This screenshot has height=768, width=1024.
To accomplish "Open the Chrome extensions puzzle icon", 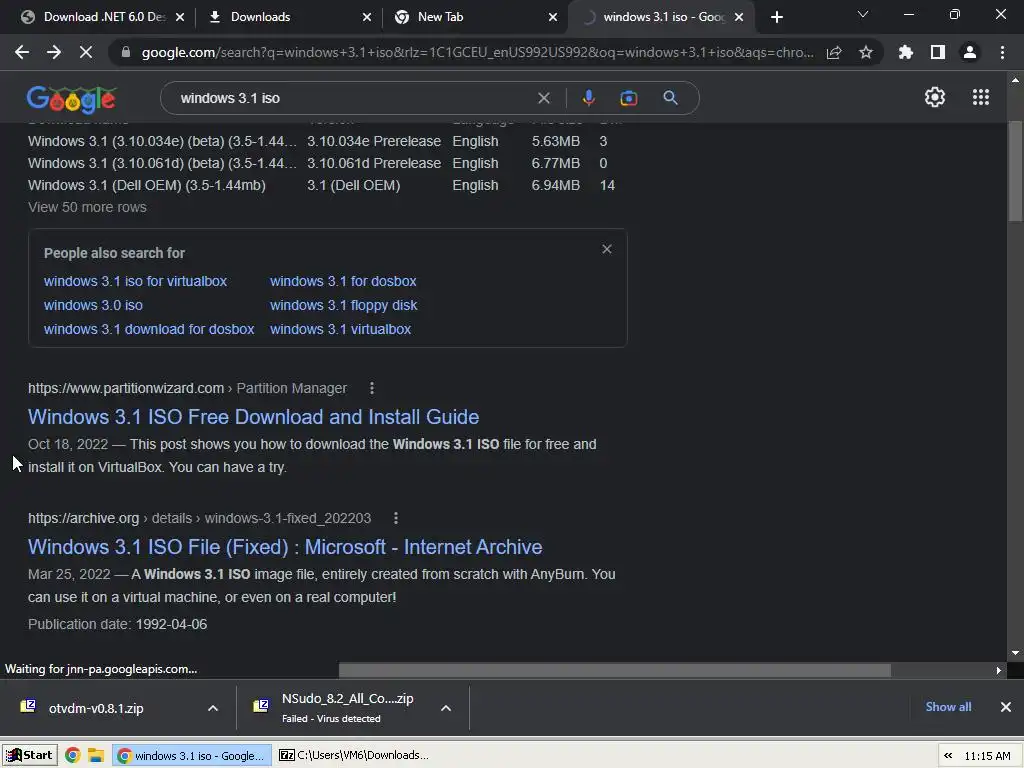I will (906, 52).
